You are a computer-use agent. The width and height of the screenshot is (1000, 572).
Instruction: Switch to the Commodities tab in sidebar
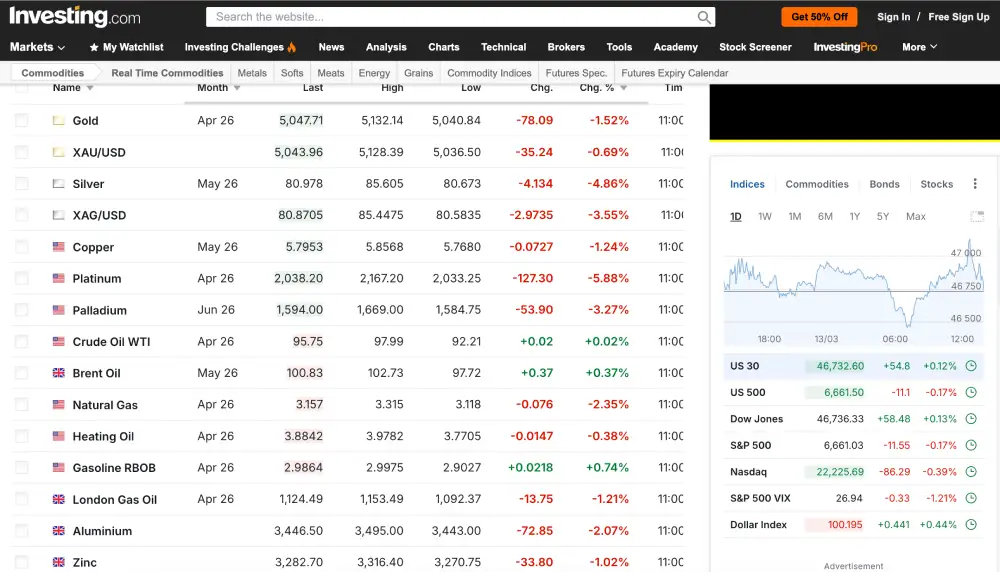coord(816,184)
